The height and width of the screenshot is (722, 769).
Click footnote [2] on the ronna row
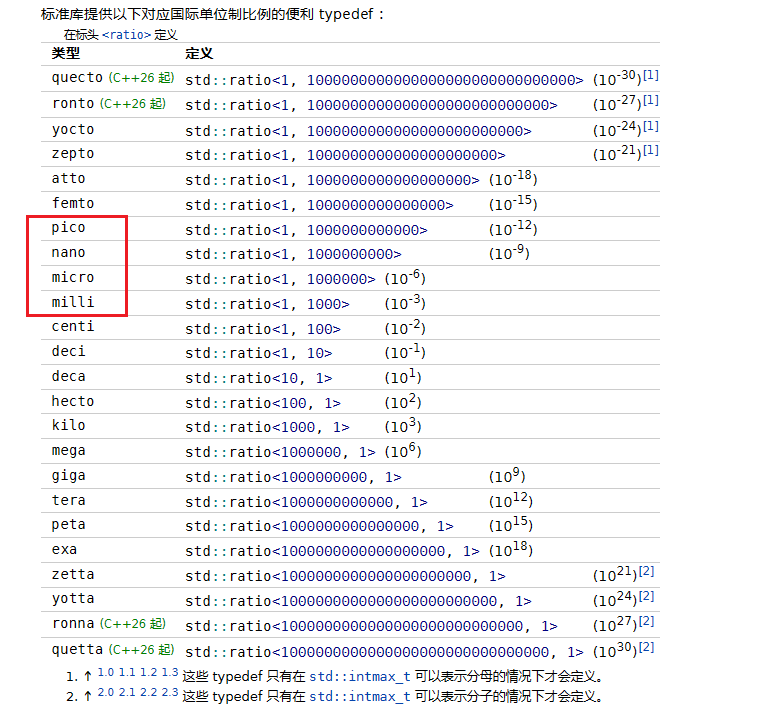coord(646,621)
